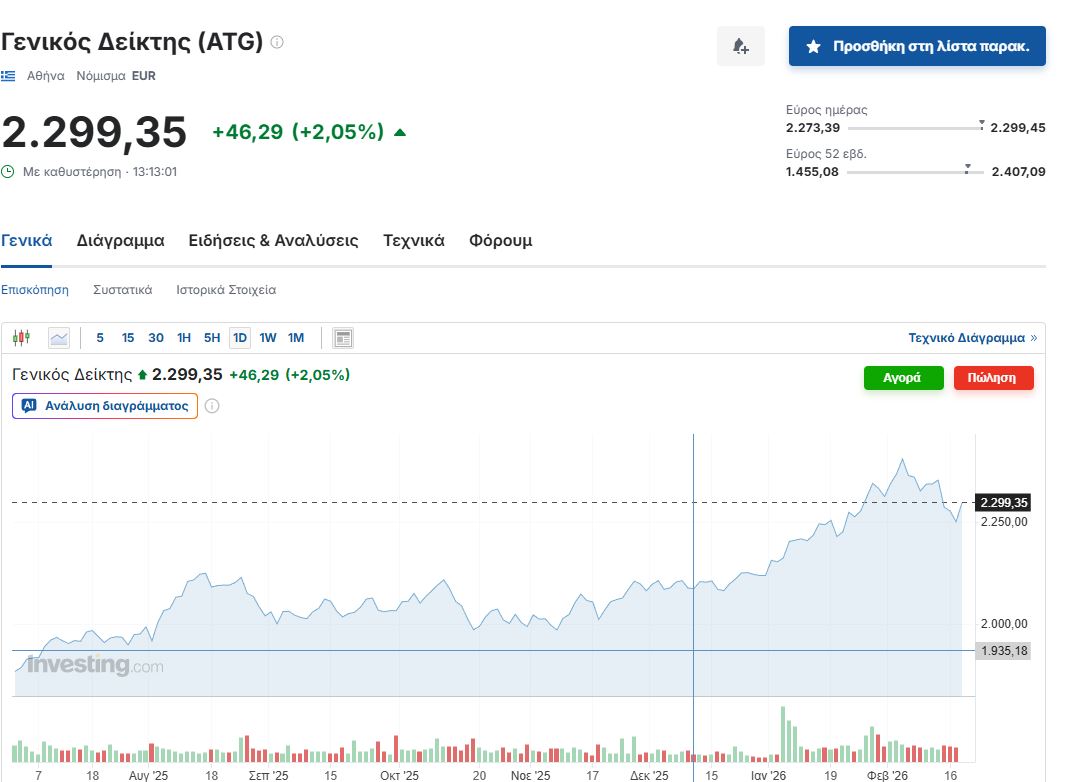The height and width of the screenshot is (782, 1076).
Task: Select the 1W chart interval
Action: pyautogui.click(x=268, y=338)
